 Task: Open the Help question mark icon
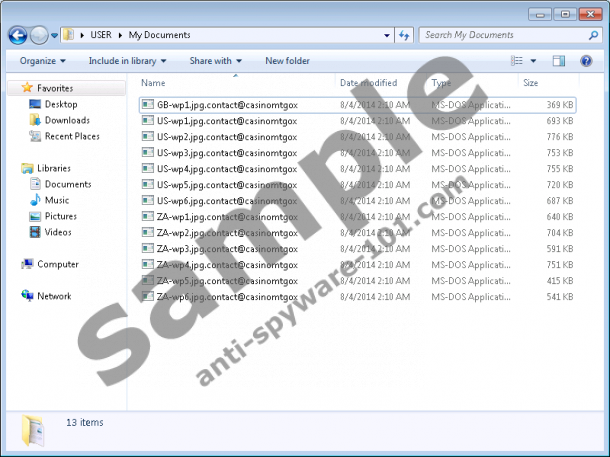click(587, 61)
